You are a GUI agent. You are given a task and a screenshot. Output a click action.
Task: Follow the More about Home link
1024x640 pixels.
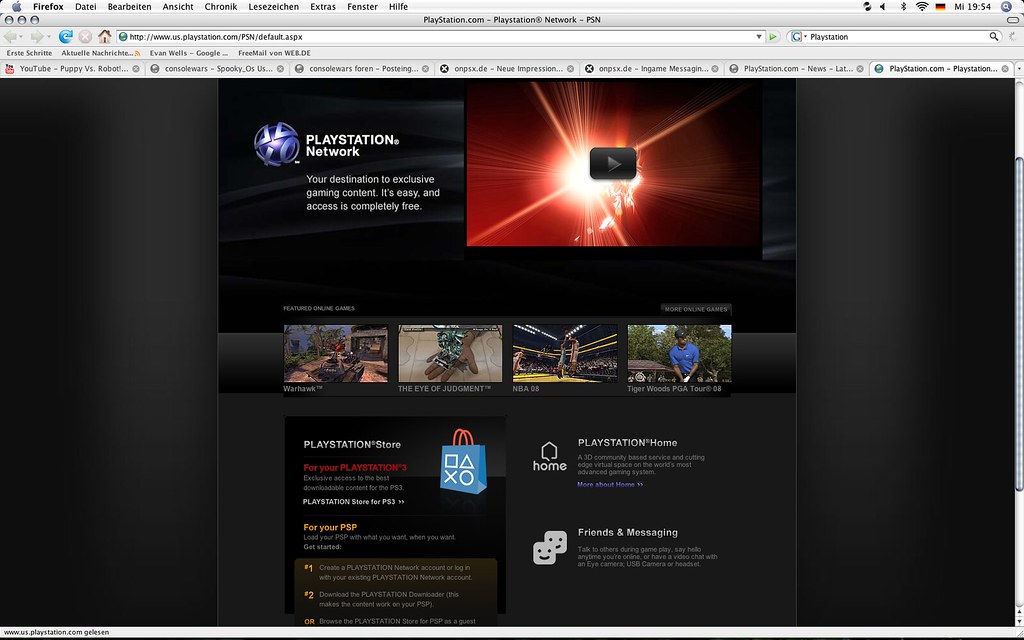609,484
